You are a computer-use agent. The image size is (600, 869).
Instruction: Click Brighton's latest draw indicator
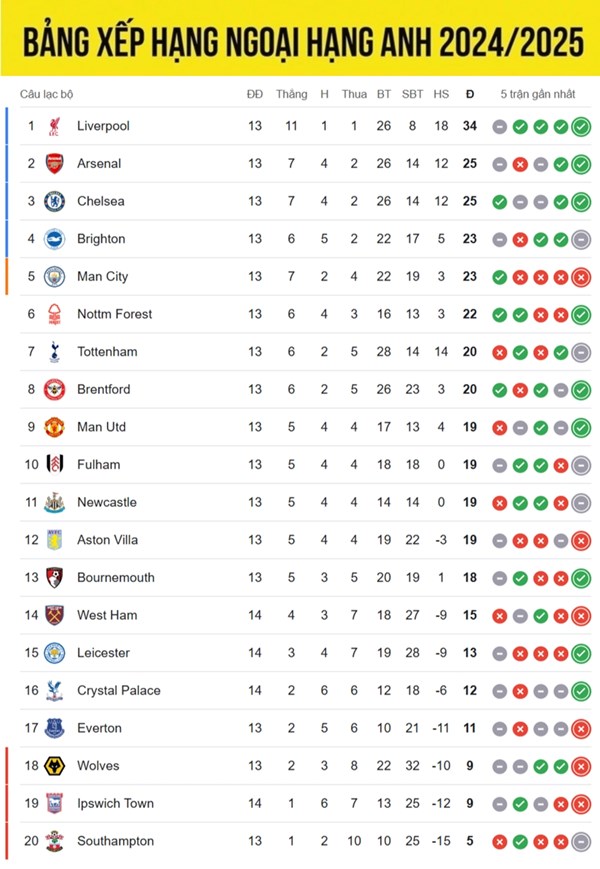point(581,240)
